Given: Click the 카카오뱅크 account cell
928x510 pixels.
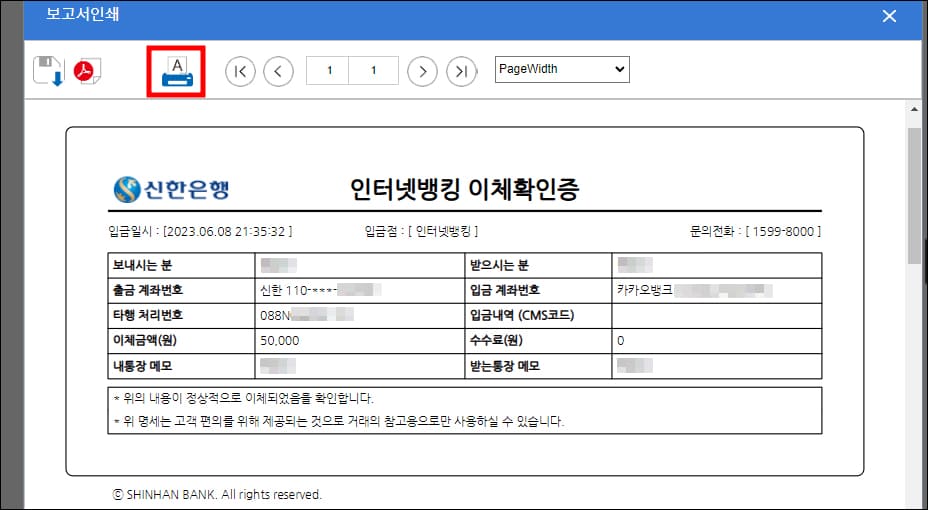Looking at the screenshot, I should click(717, 290).
